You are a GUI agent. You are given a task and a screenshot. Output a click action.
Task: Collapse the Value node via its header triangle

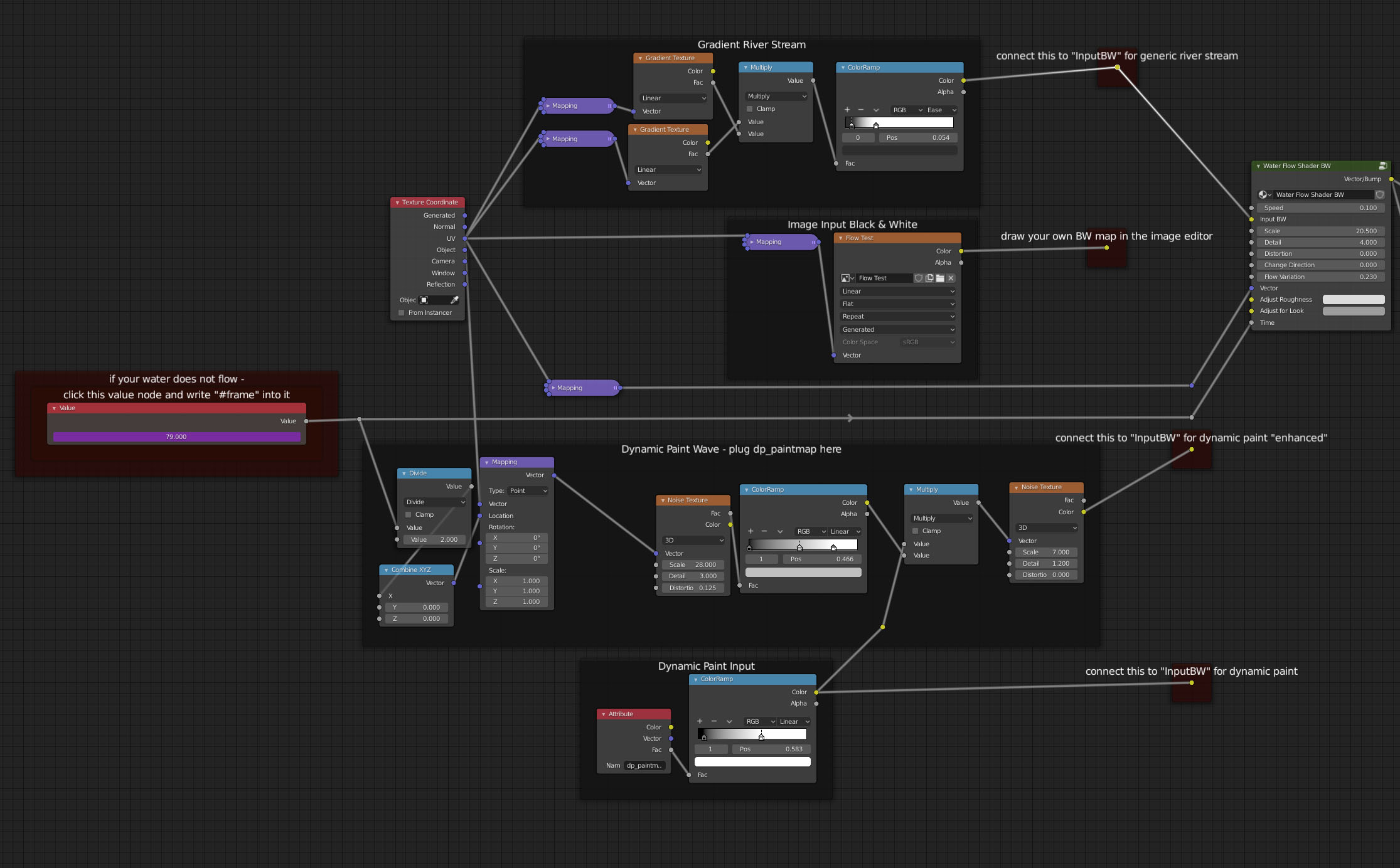[55, 408]
